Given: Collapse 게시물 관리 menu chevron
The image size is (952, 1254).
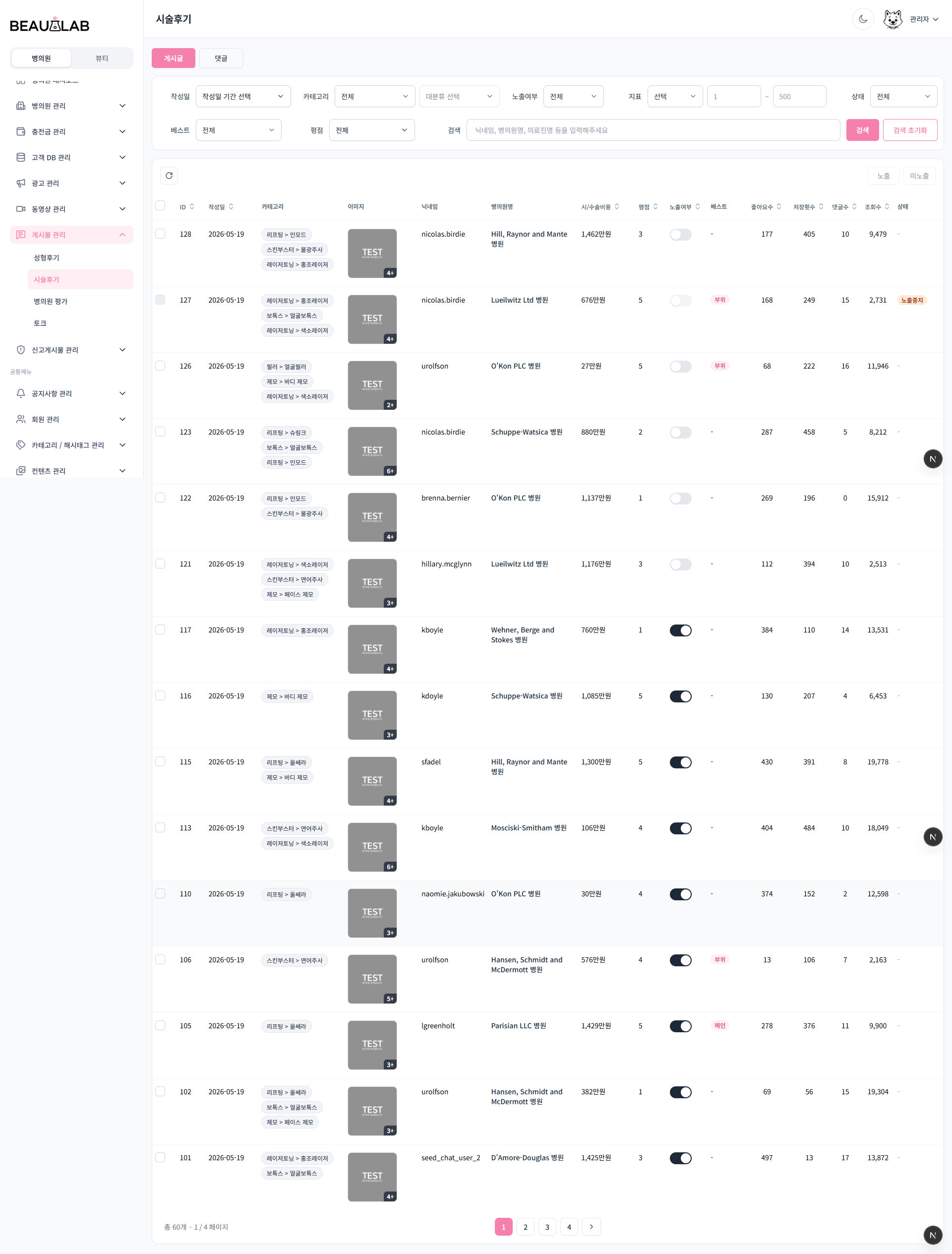Looking at the screenshot, I should [122, 235].
